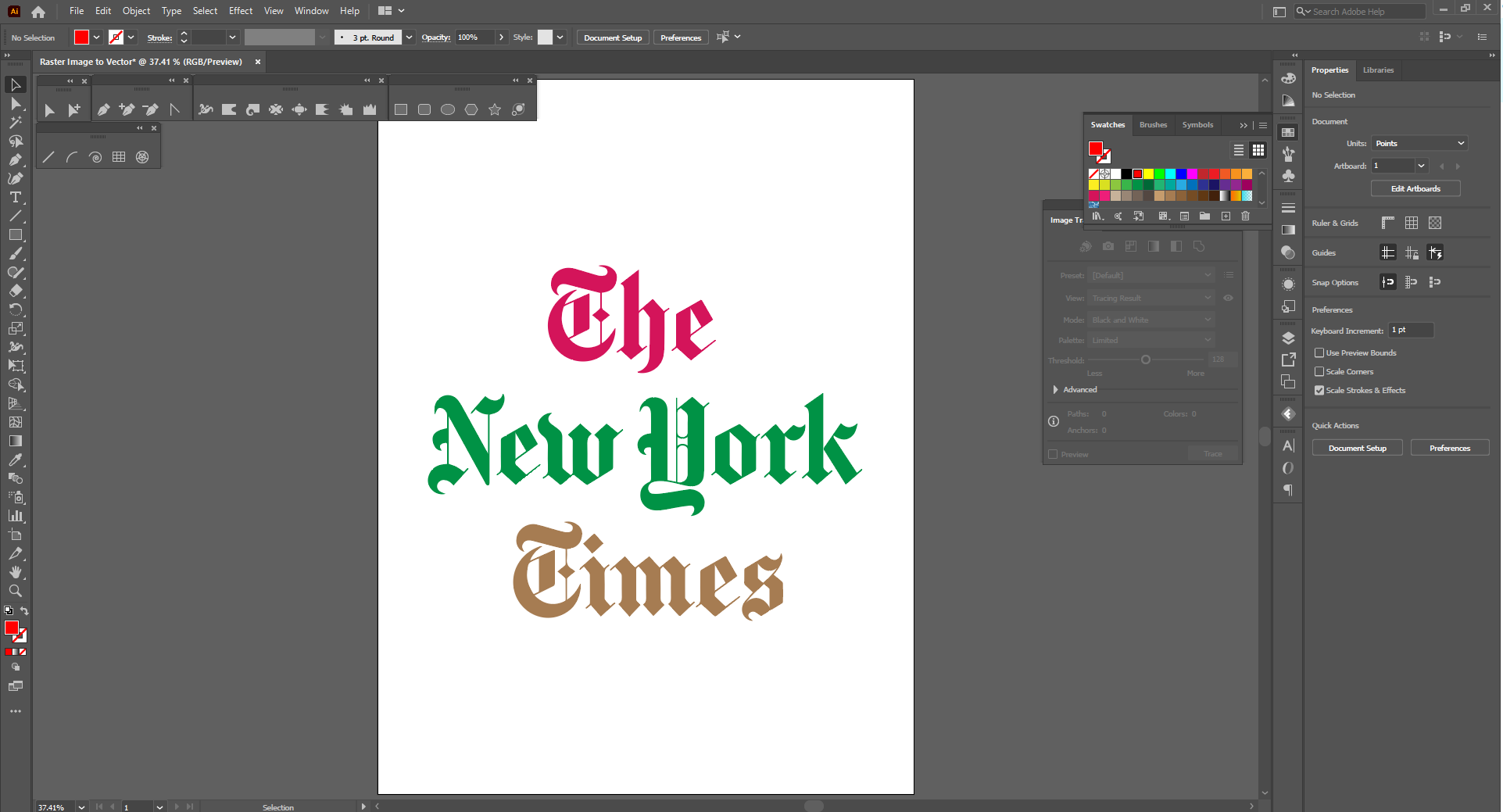This screenshot has height=812, width=1503.
Task: Select the Column Graph tool
Action: (x=15, y=516)
